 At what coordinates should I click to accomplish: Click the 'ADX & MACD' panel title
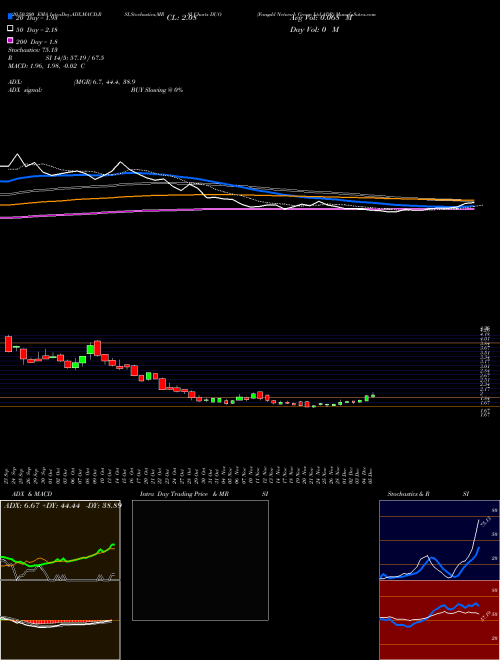click(x=32, y=494)
